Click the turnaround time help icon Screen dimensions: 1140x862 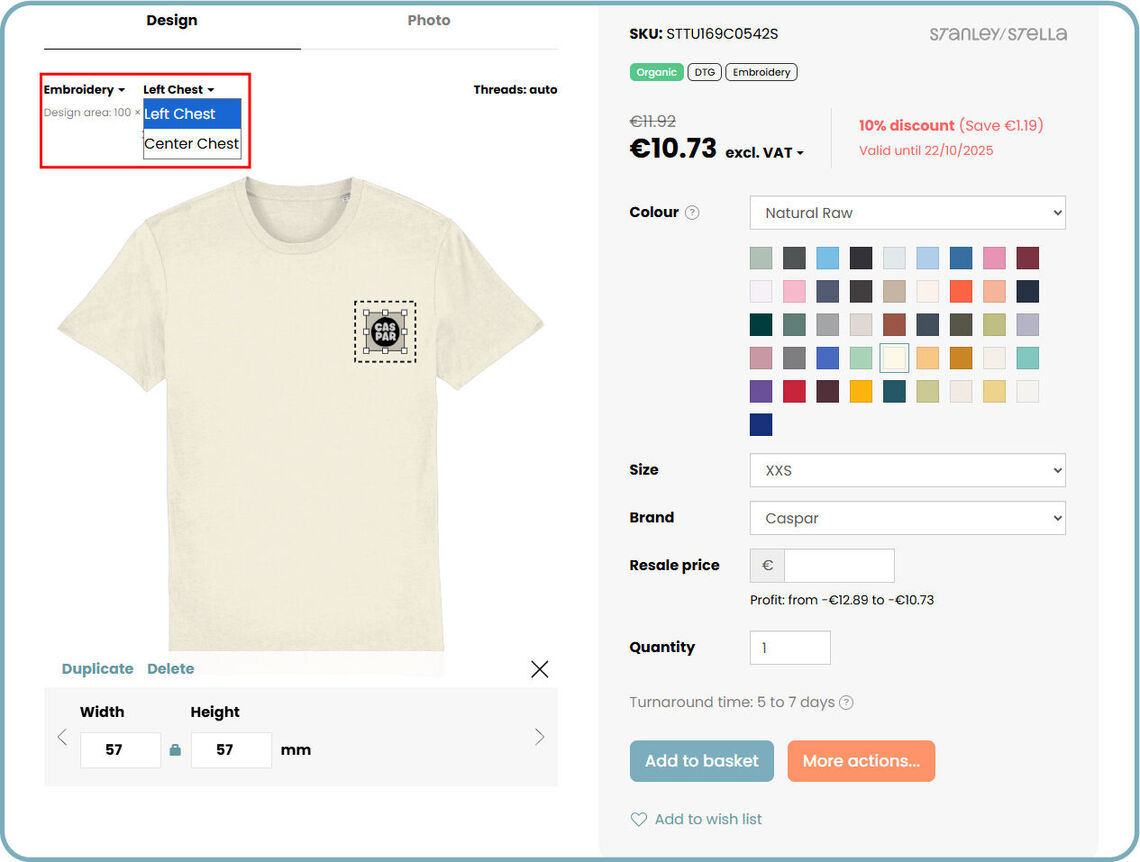point(846,702)
